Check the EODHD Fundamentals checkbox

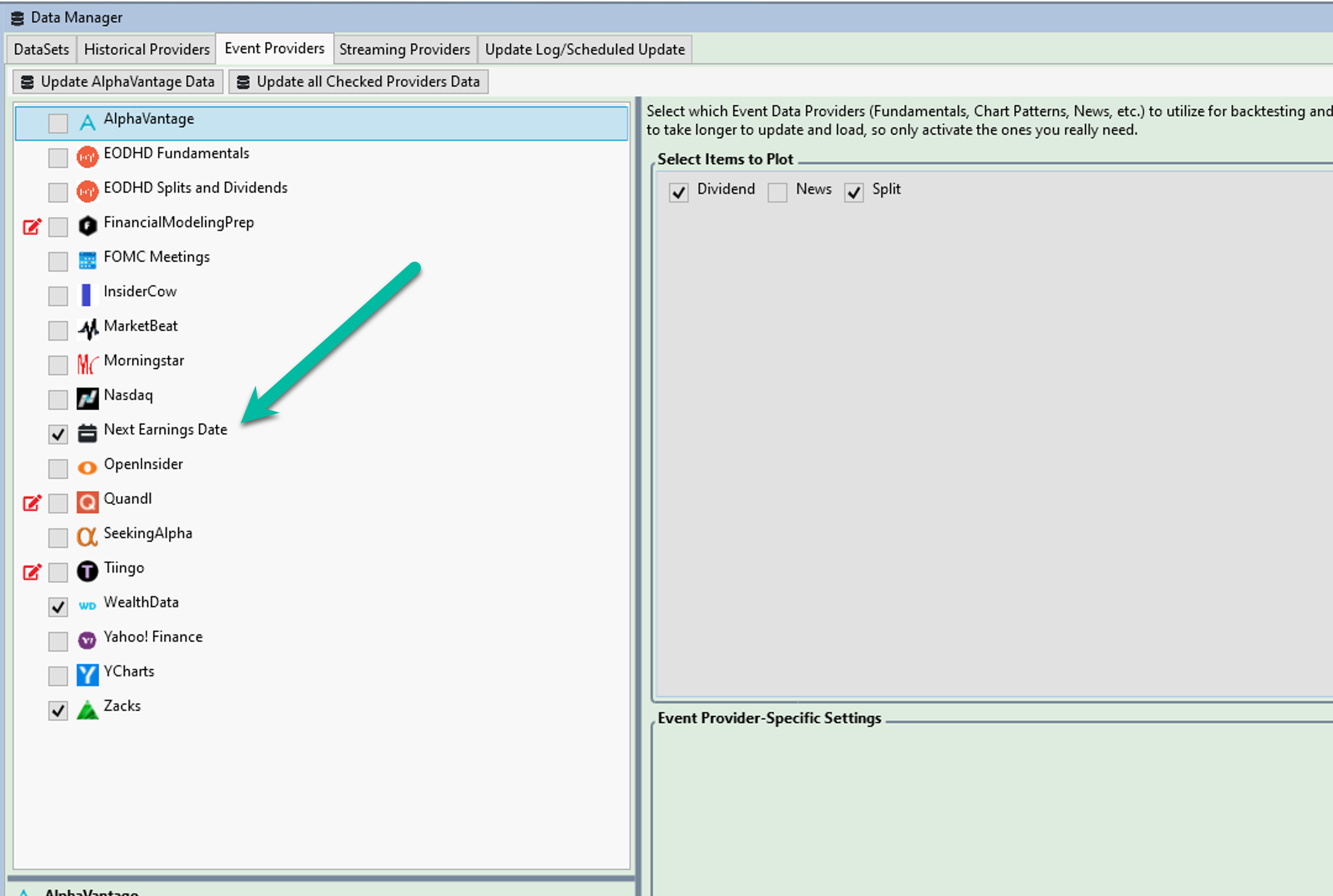pyautogui.click(x=58, y=157)
